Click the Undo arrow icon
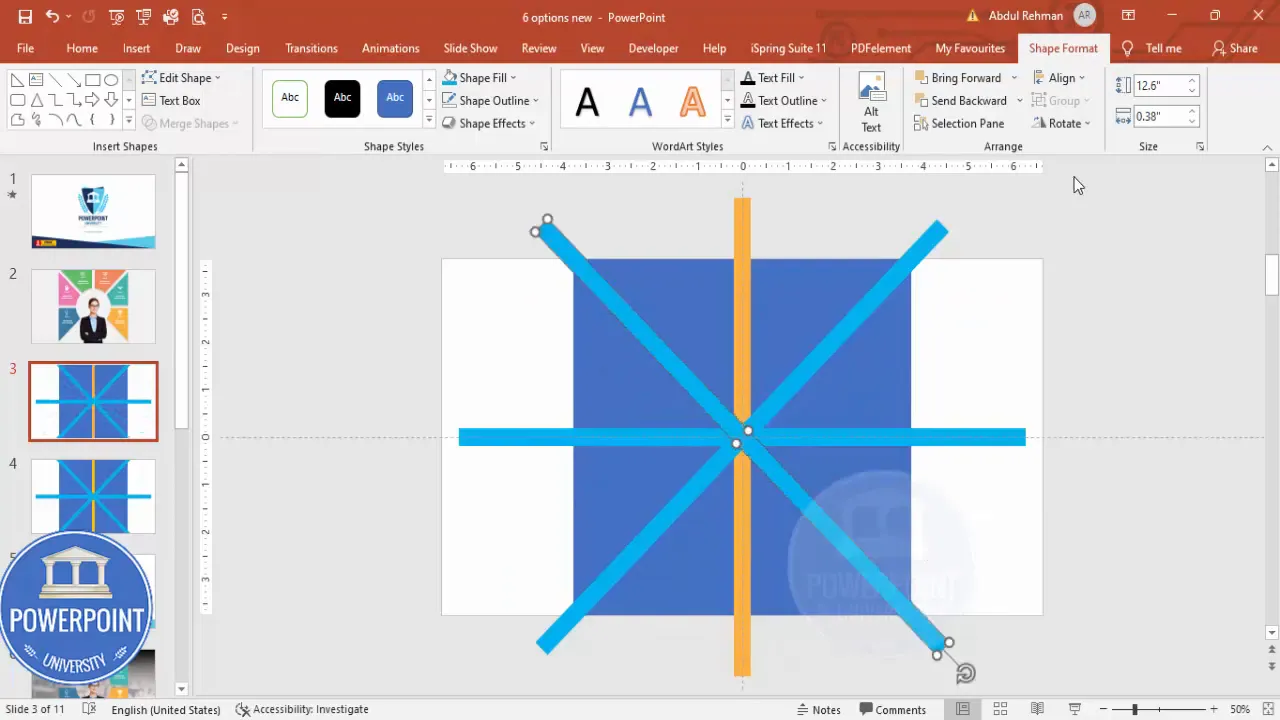 coord(52,17)
